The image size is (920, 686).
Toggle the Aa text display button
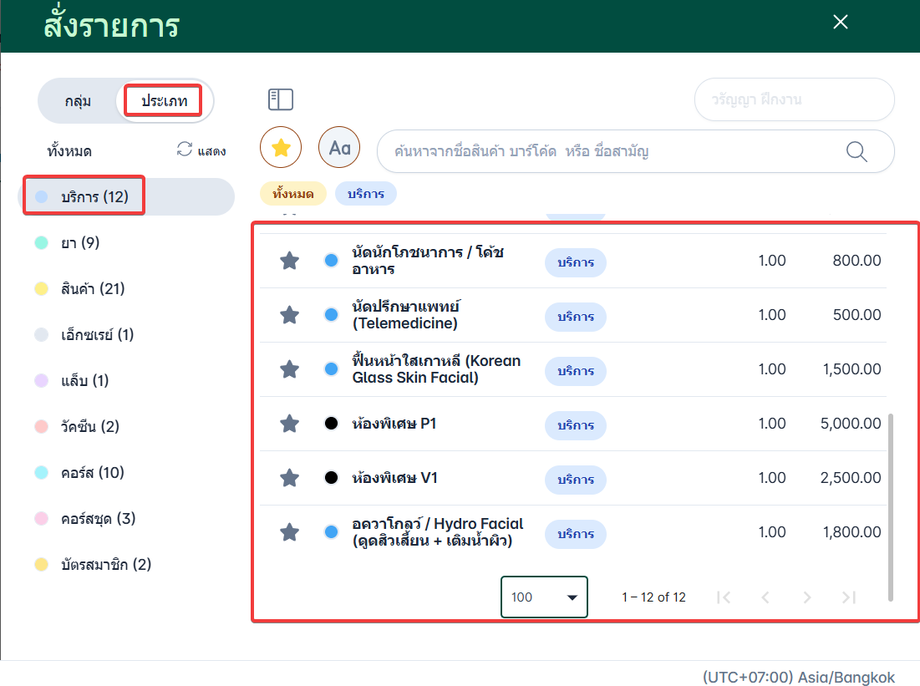(x=339, y=147)
